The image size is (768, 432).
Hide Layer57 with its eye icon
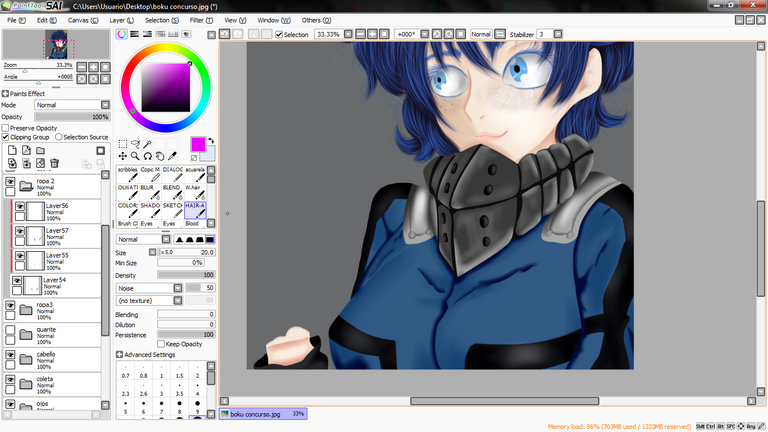[x=20, y=231]
